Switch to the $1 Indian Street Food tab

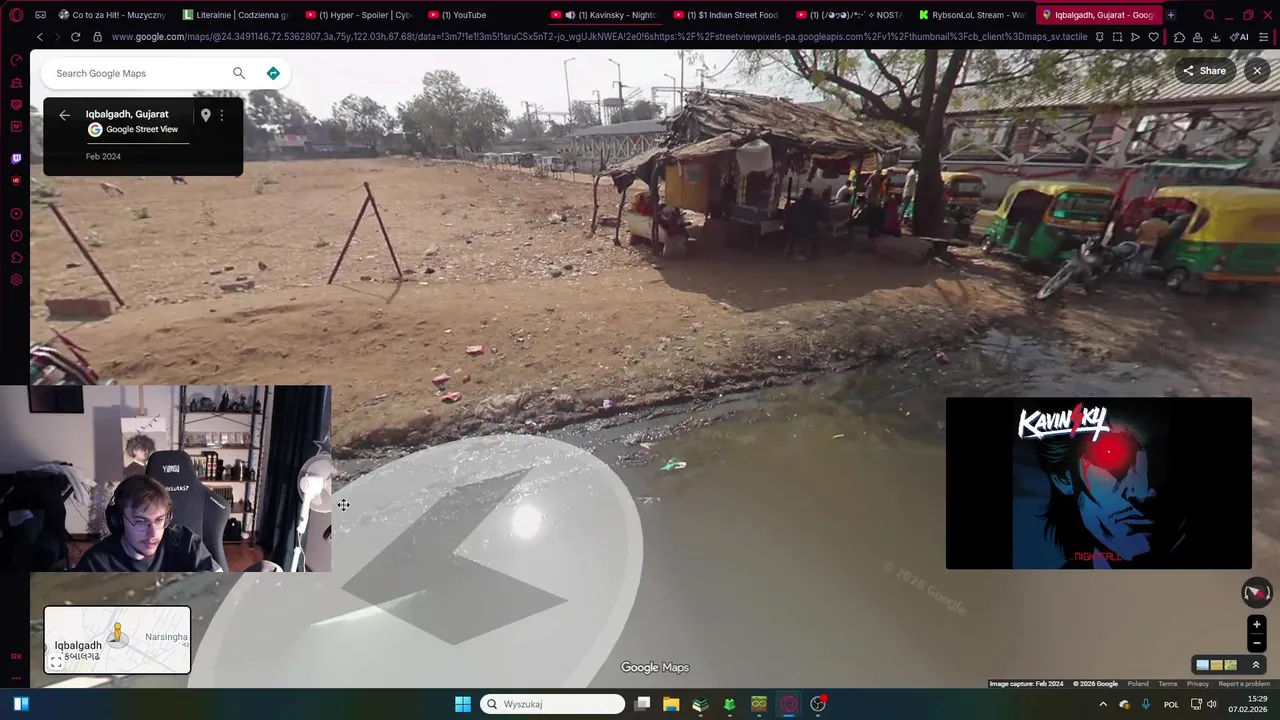coord(728,15)
